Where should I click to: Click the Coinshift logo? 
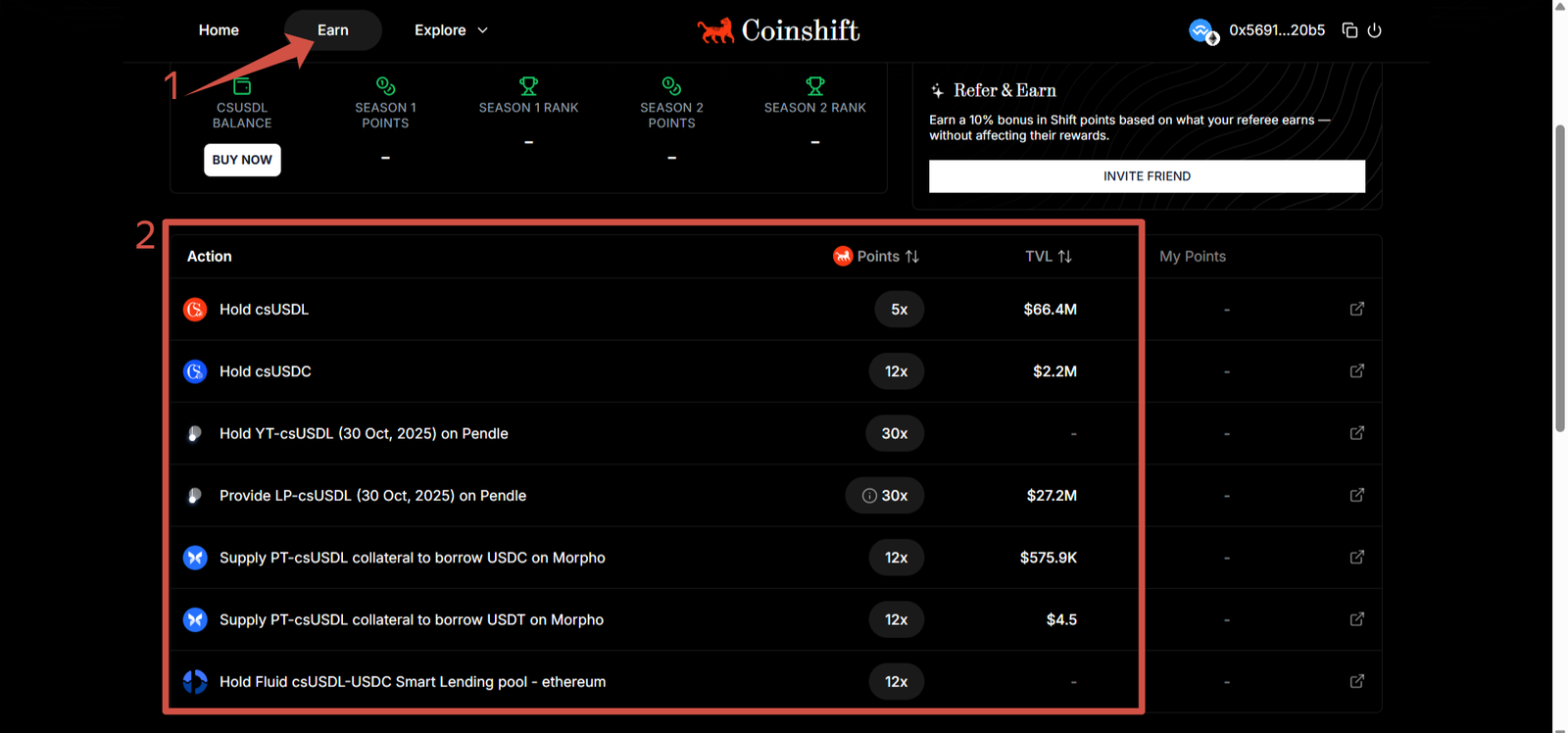click(x=778, y=31)
